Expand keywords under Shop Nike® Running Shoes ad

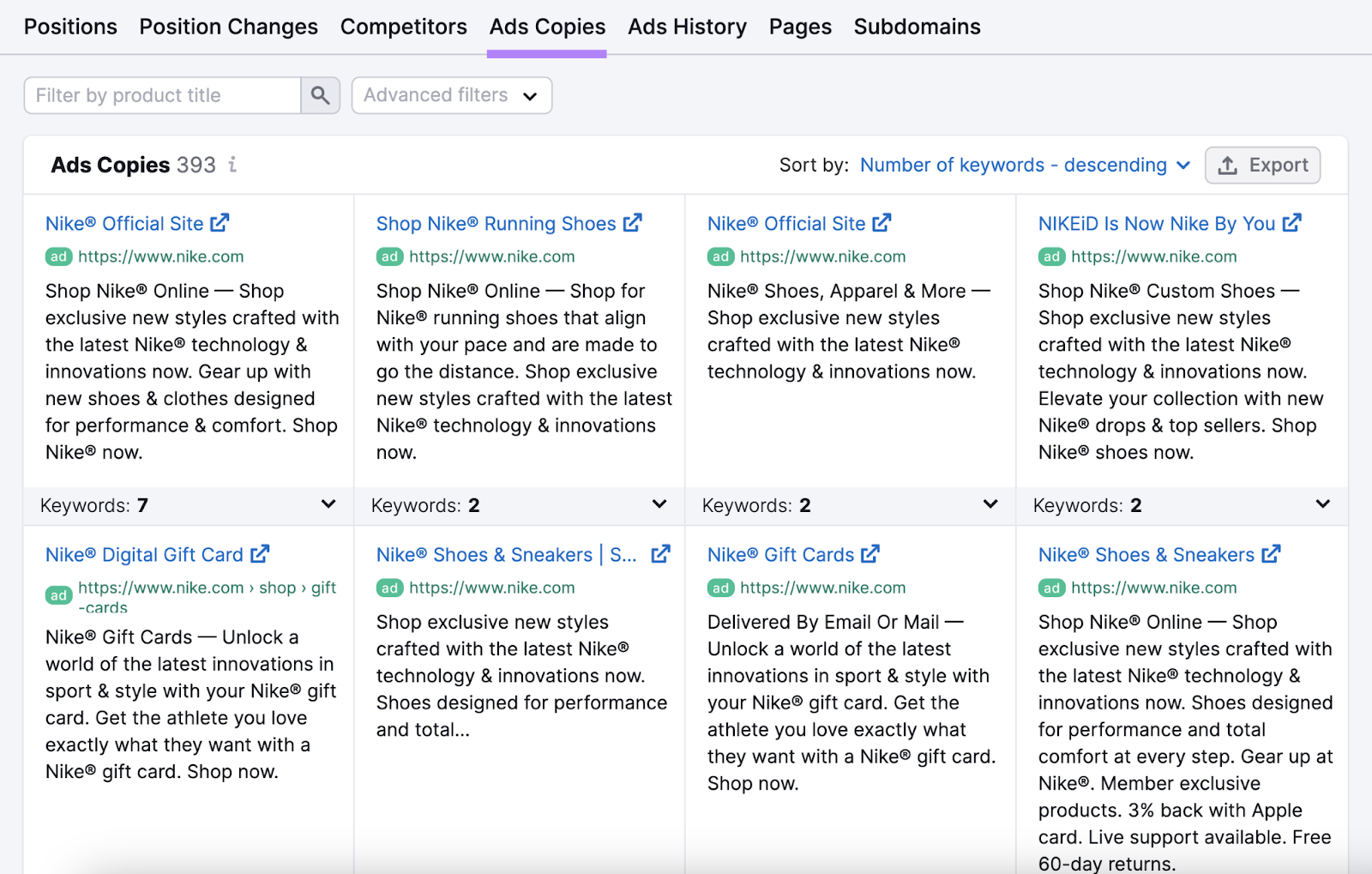click(x=659, y=504)
